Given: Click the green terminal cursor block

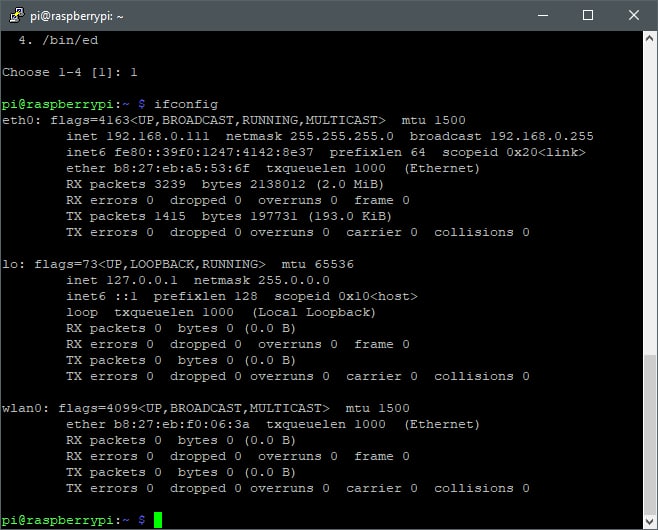Looking at the screenshot, I should coord(158,520).
